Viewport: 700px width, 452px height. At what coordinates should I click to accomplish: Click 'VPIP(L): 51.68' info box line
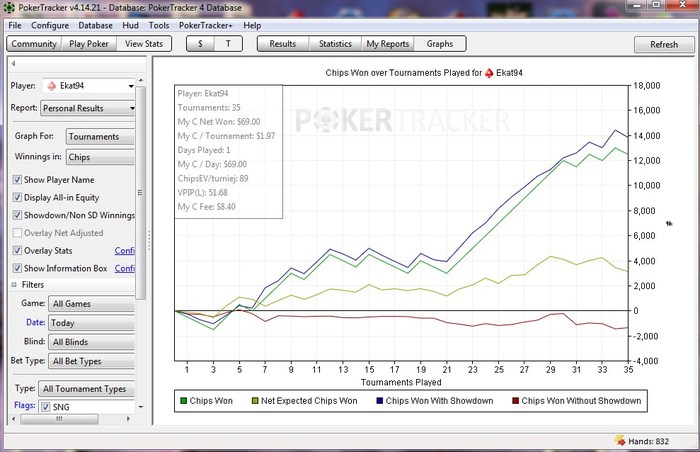[x=203, y=193]
